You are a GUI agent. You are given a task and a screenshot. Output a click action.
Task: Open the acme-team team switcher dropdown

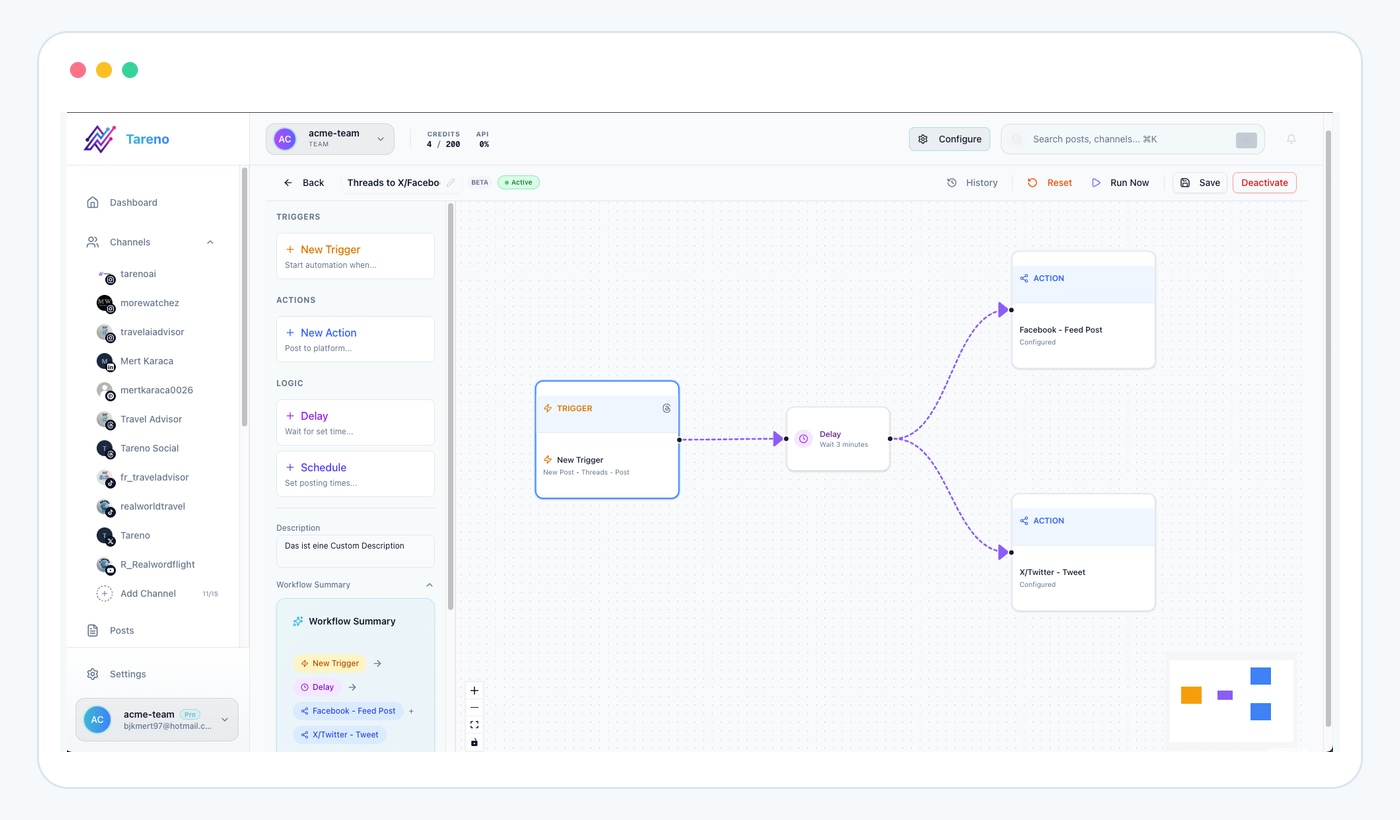coord(330,139)
